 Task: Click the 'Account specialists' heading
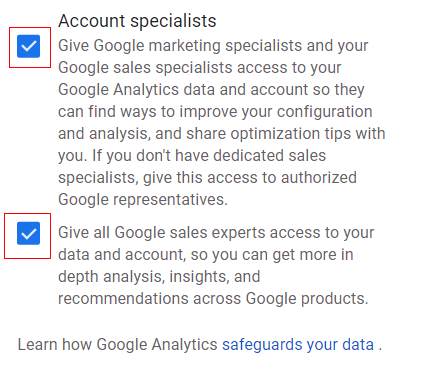click(x=137, y=21)
